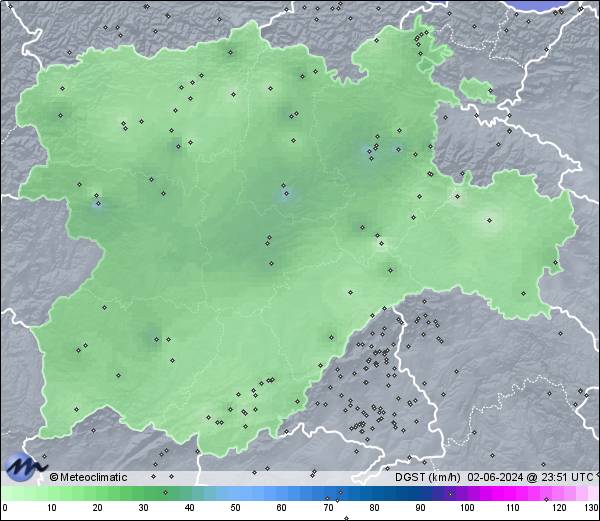Click the DGST (km/h) label
The height and width of the screenshot is (521, 600).
pyautogui.click(x=427, y=477)
